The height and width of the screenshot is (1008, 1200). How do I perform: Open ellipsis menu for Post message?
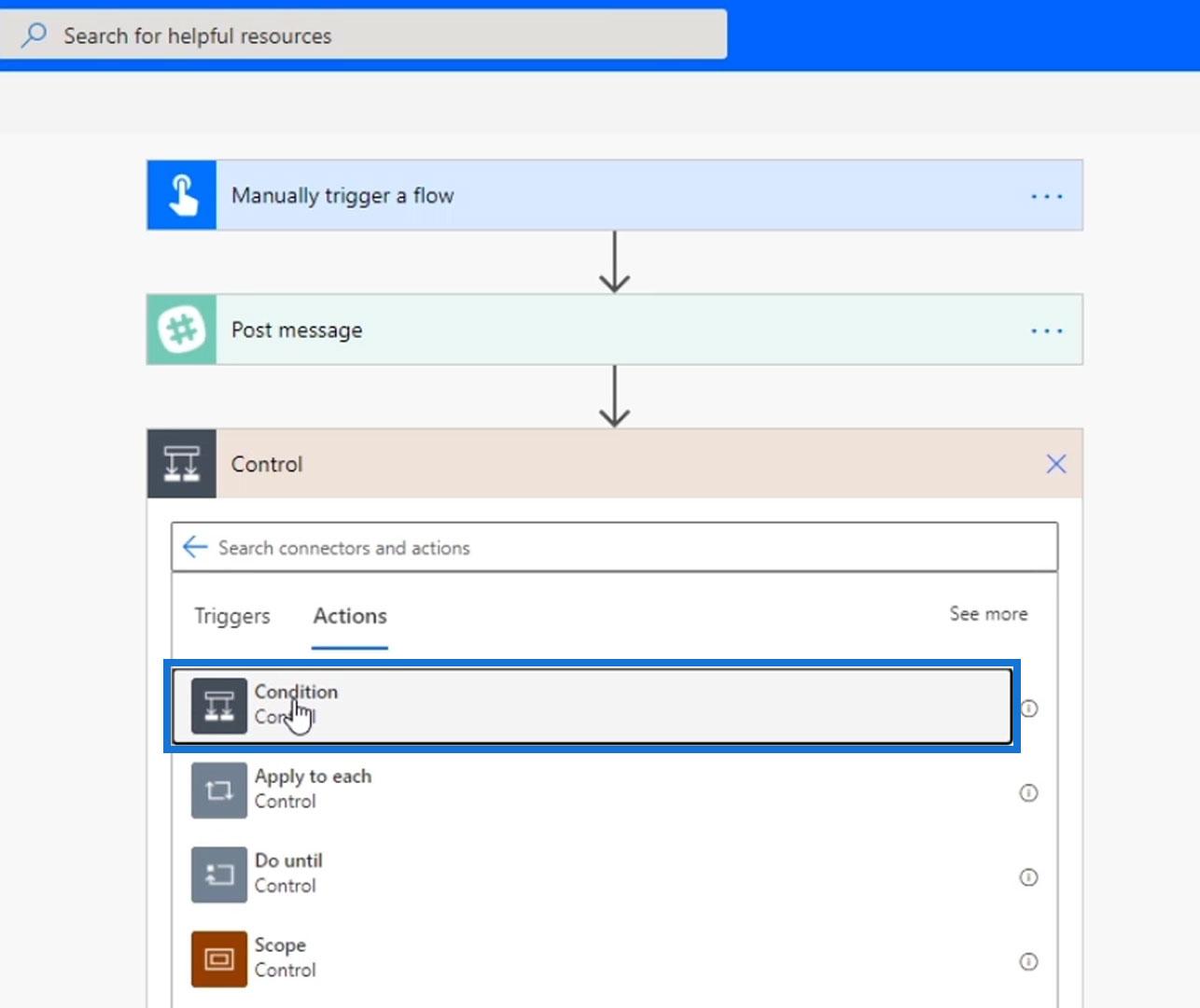(x=1046, y=330)
